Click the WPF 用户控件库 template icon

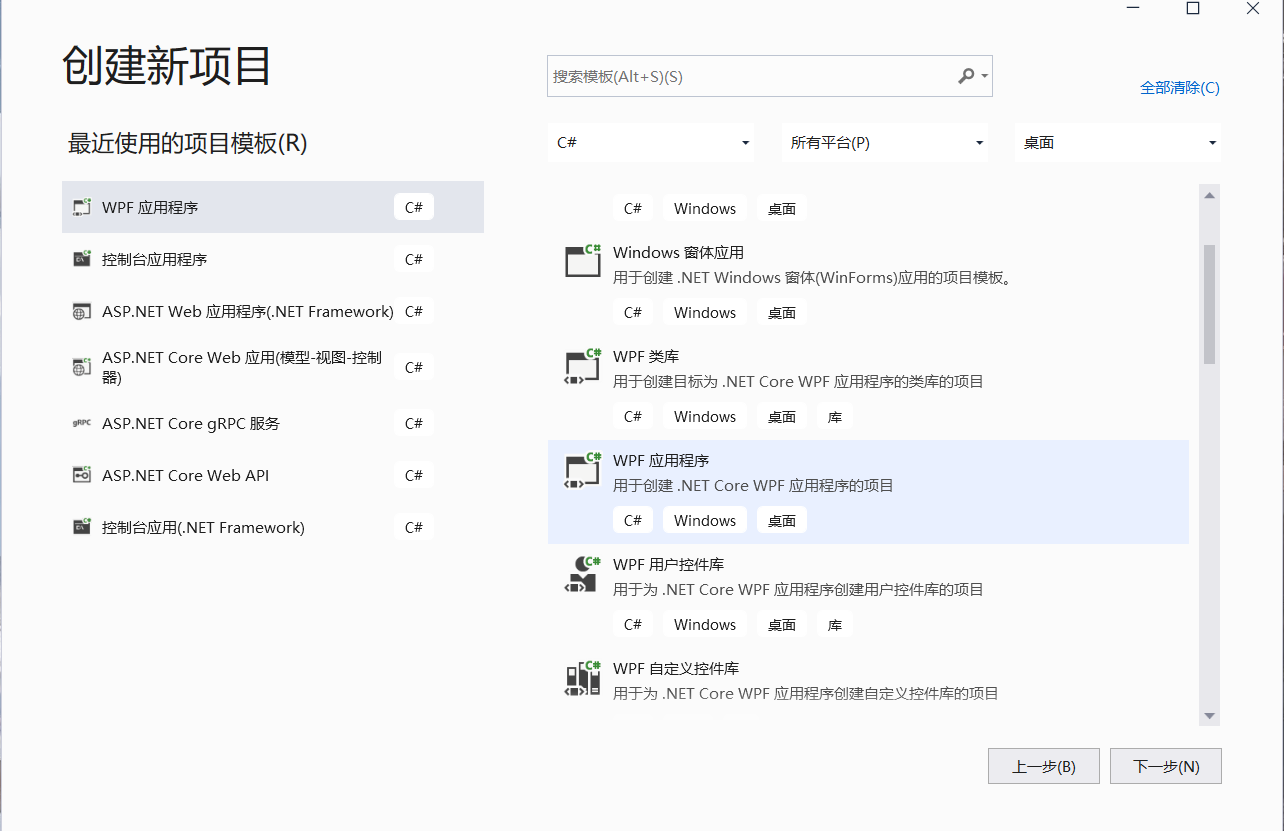(x=583, y=573)
